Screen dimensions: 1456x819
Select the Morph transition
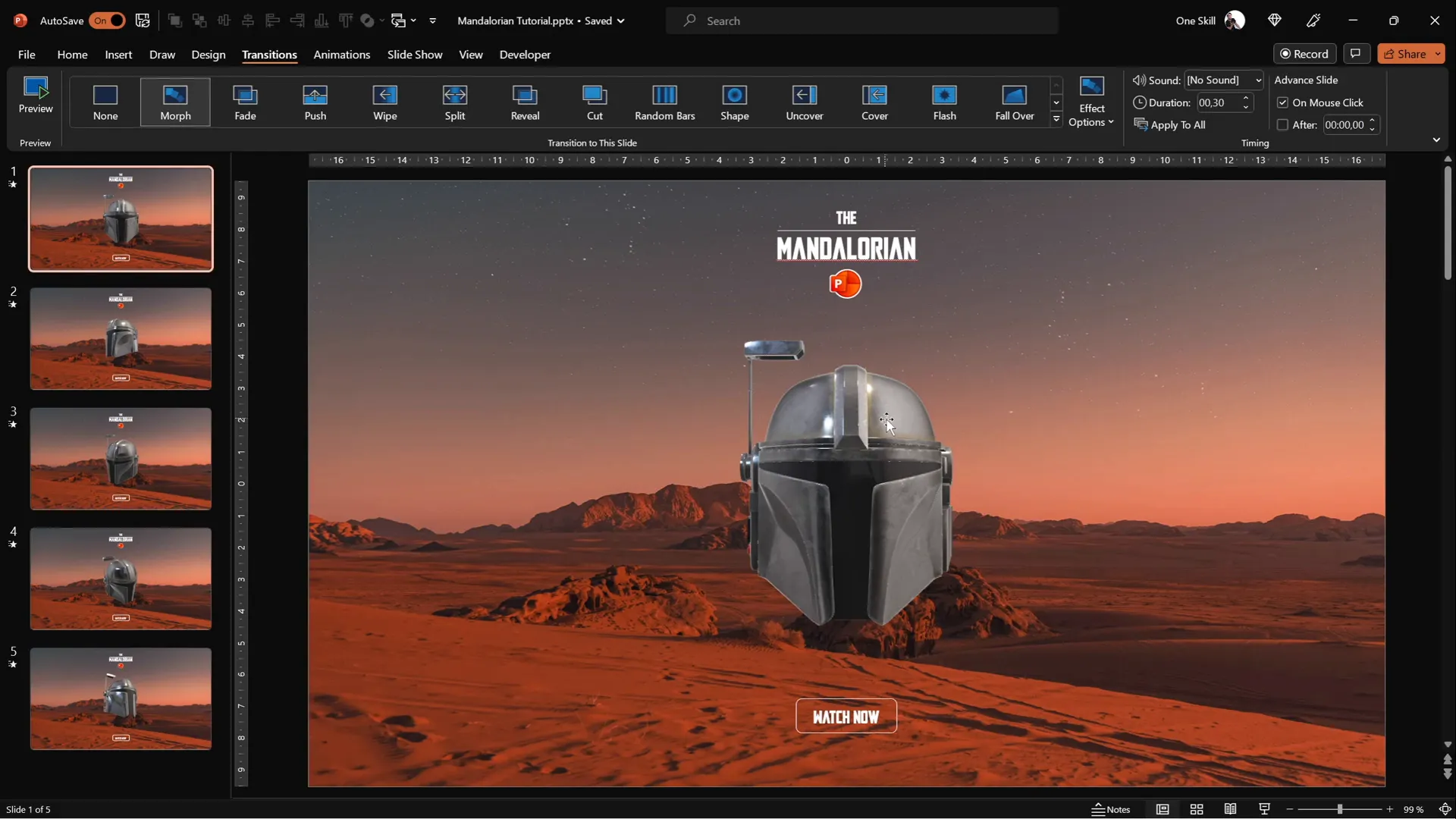click(x=175, y=102)
